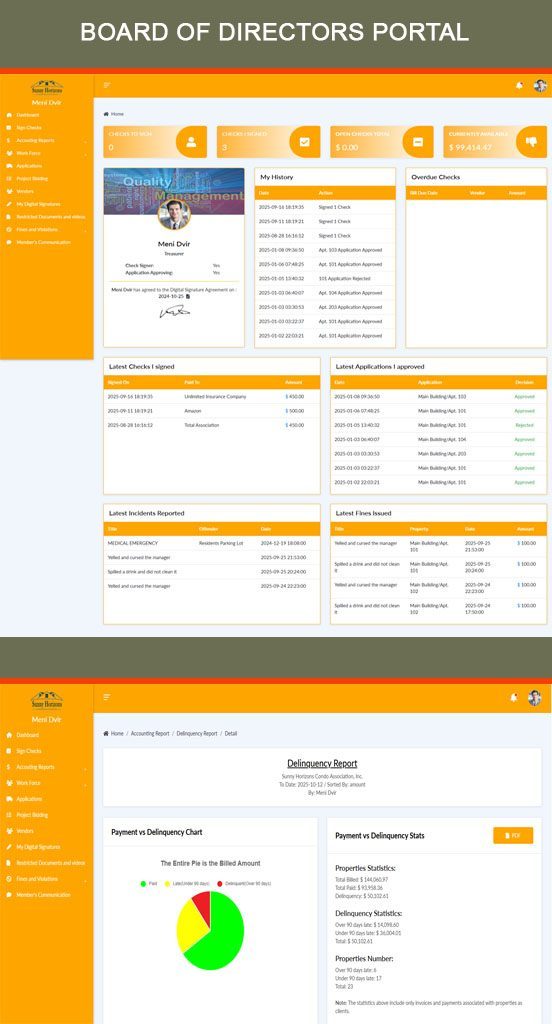Click MEDICAL EMERGENCY in Latest Incidents Reported
Image resolution: width=552 pixels, height=1024 pixels.
[x=133, y=543]
